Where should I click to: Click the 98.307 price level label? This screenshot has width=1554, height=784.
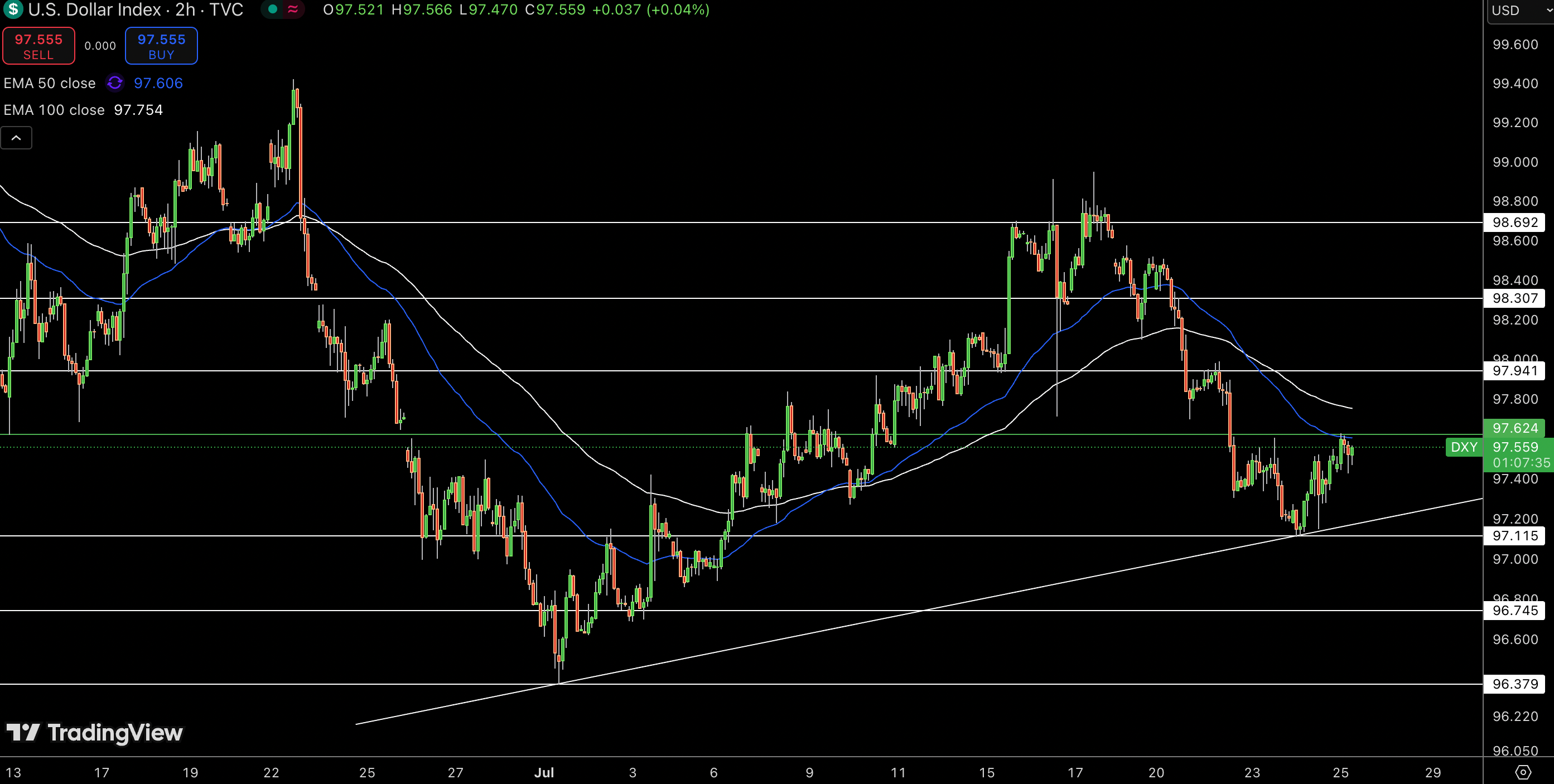1515,298
